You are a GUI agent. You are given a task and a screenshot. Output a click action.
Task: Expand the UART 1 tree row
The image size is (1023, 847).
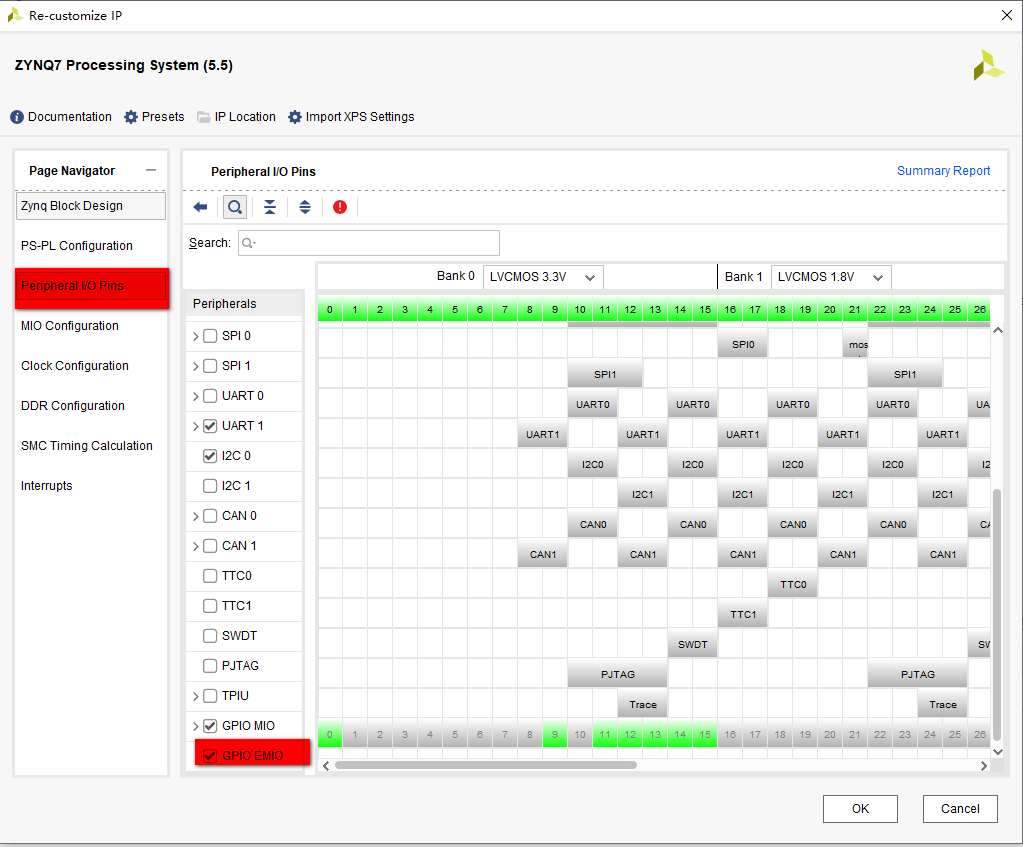[195, 426]
